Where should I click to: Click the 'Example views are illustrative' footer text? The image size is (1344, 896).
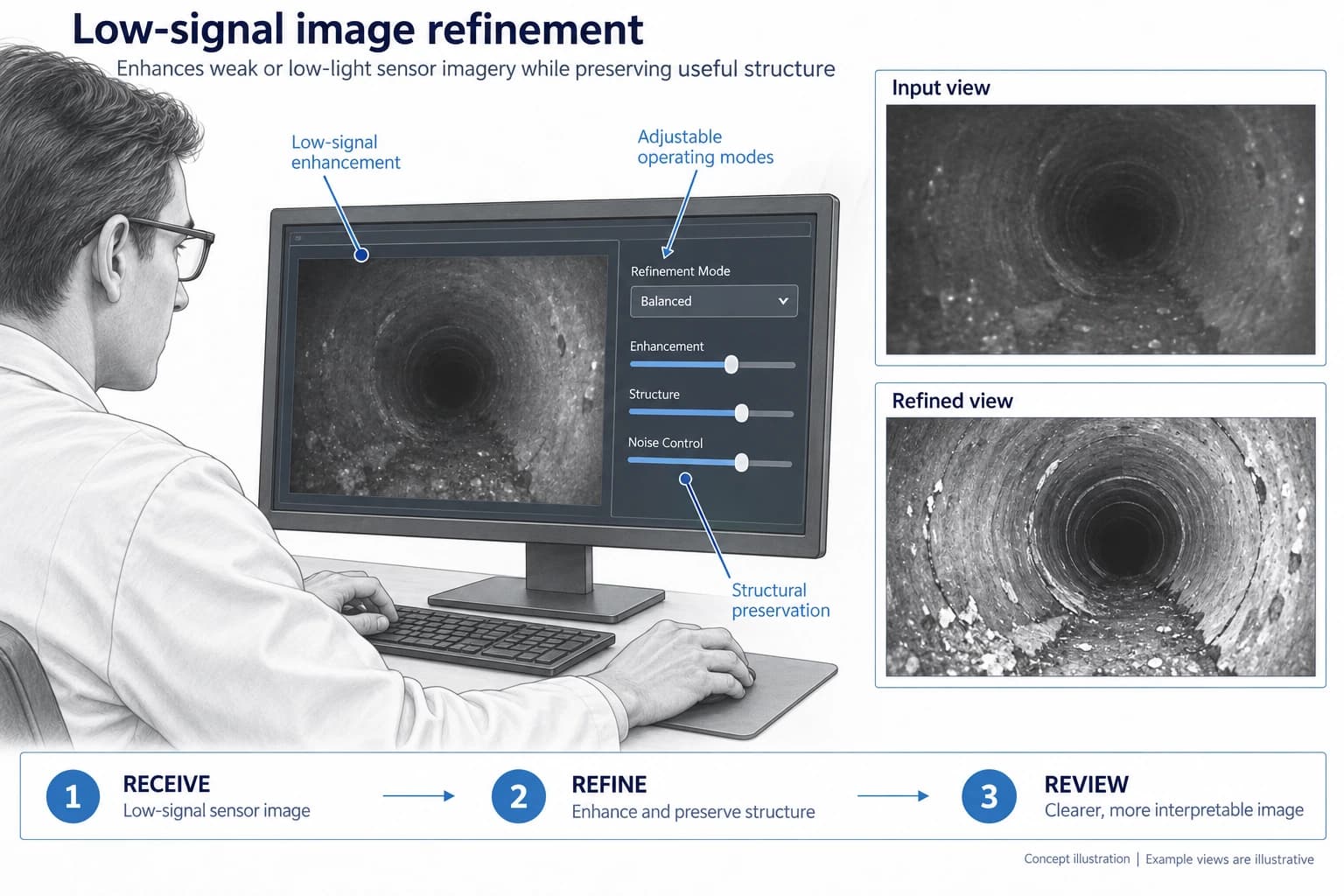click(x=1229, y=859)
